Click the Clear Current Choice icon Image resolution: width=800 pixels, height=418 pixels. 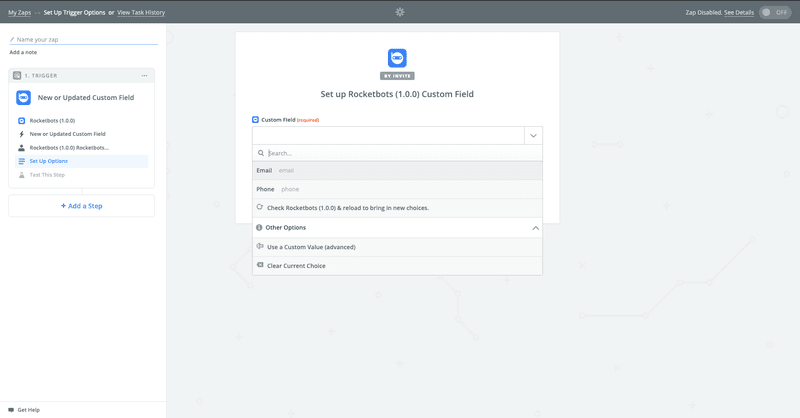[260, 265]
